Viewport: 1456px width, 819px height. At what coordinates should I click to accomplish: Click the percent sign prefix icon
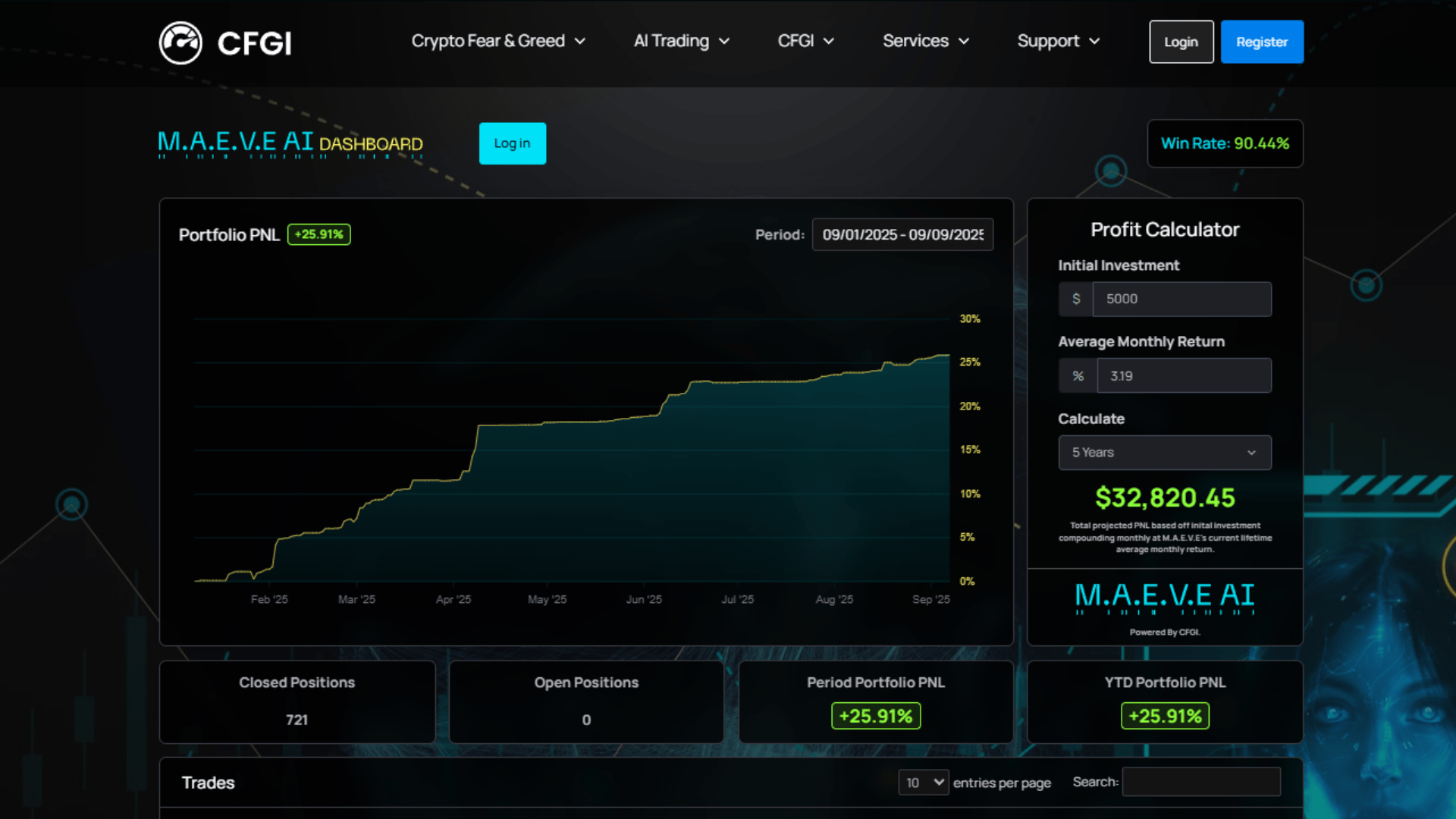click(x=1077, y=375)
